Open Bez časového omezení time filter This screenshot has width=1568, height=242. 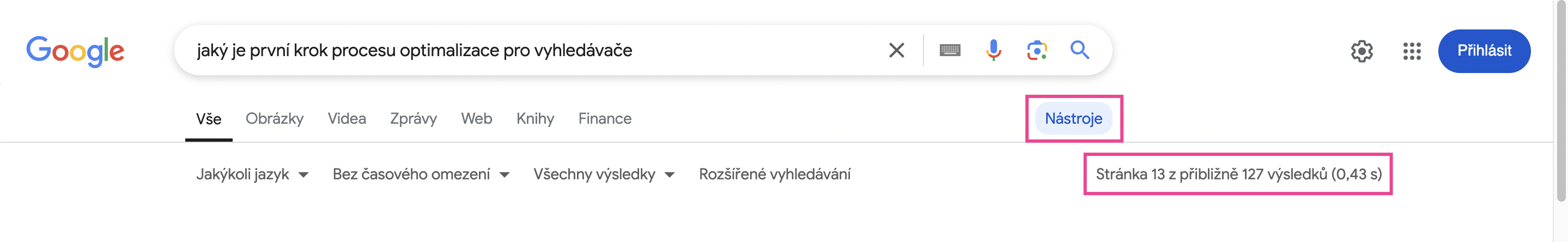[421, 174]
